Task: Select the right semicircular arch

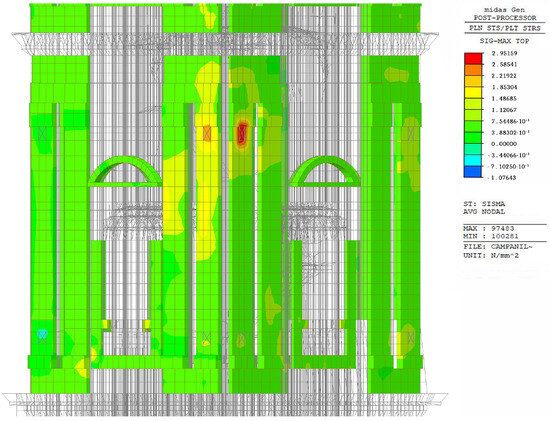Action: pyautogui.click(x=324, y=171)
